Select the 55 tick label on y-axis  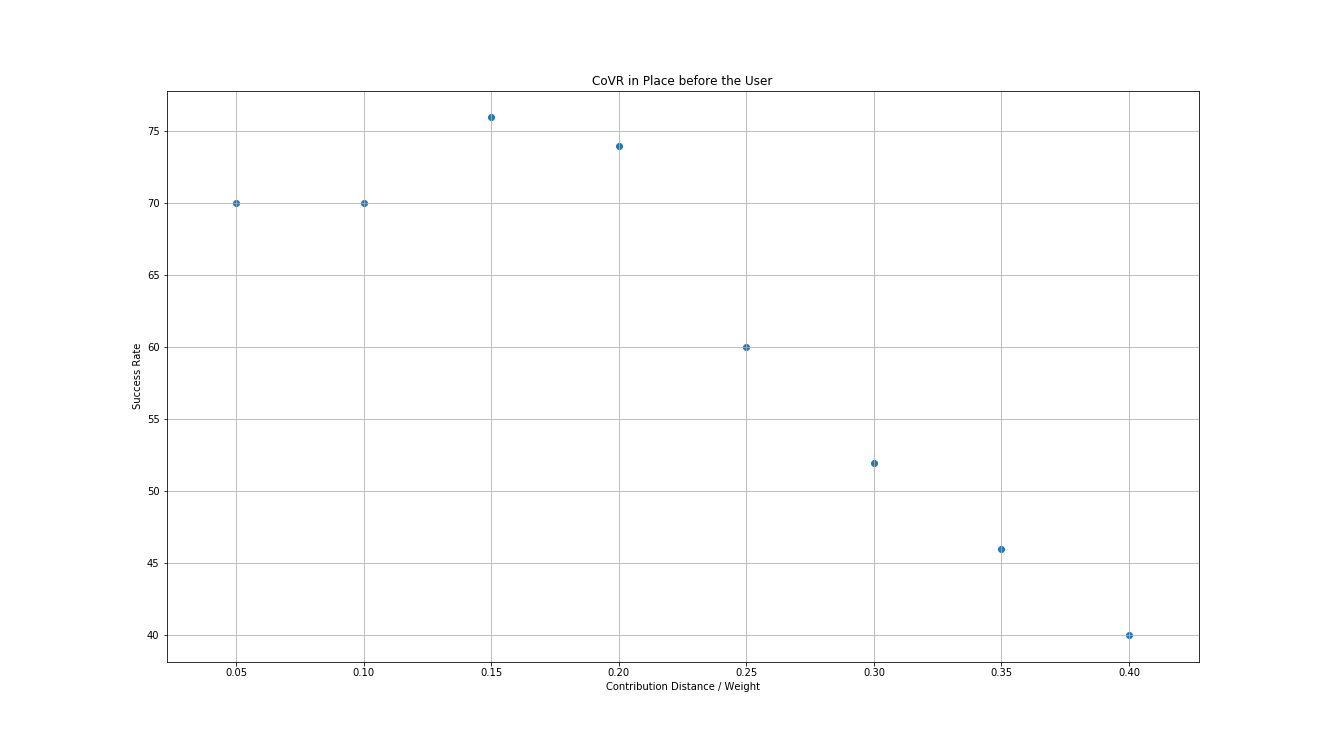click(x=154, y=420)
